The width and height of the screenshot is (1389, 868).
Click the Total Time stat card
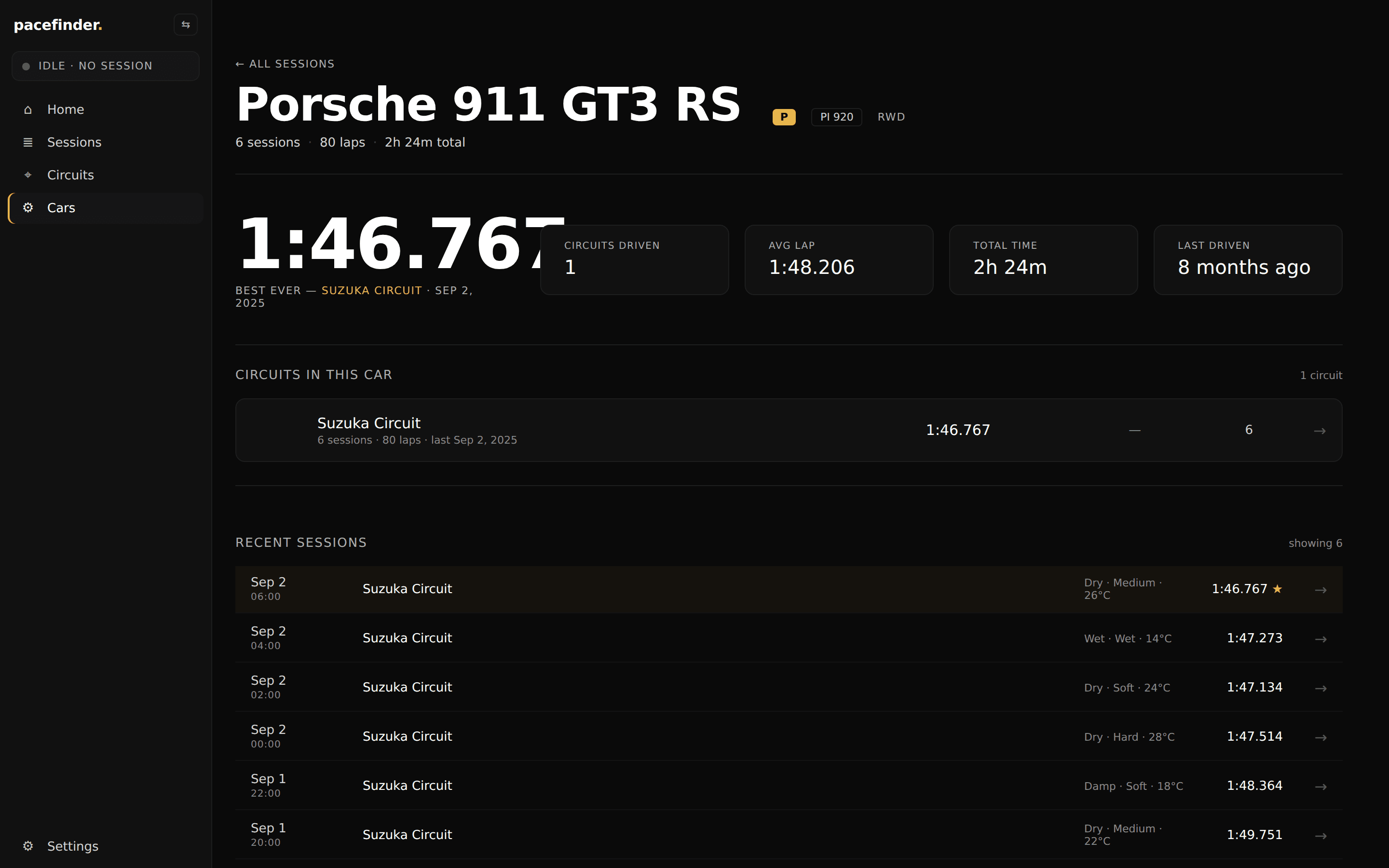(1043, 260)
